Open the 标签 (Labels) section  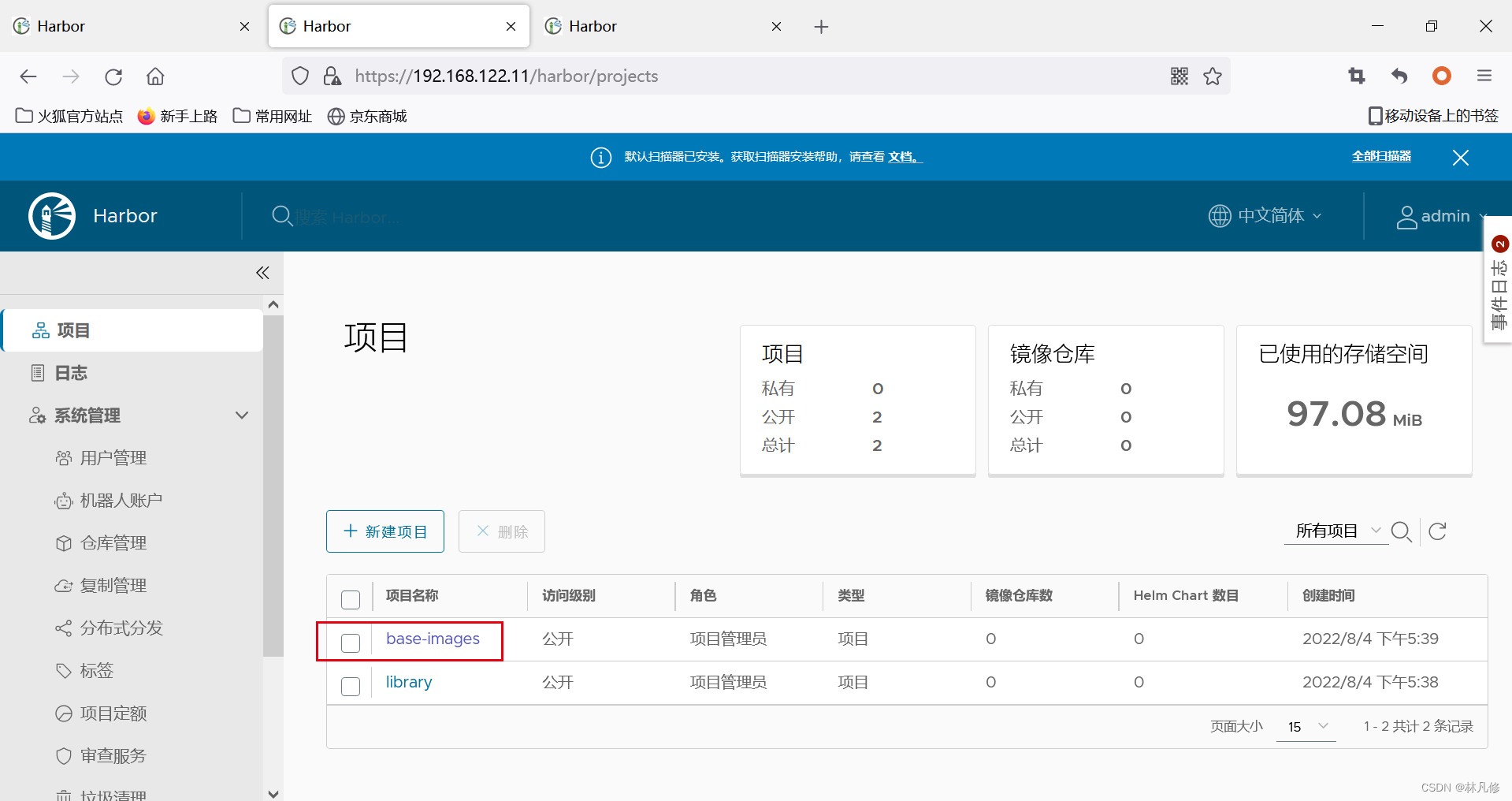(97, 670)
